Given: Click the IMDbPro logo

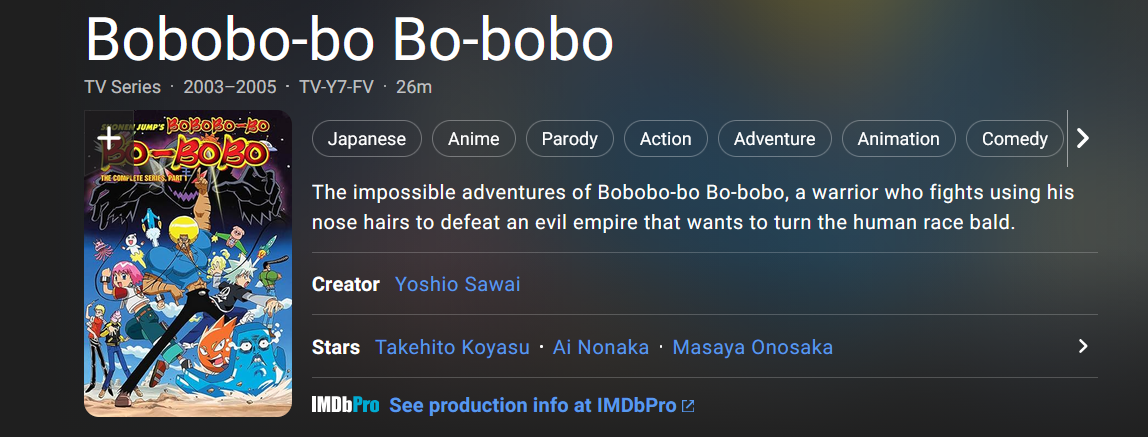Looking at the screenshot, I should coord(346,405).
